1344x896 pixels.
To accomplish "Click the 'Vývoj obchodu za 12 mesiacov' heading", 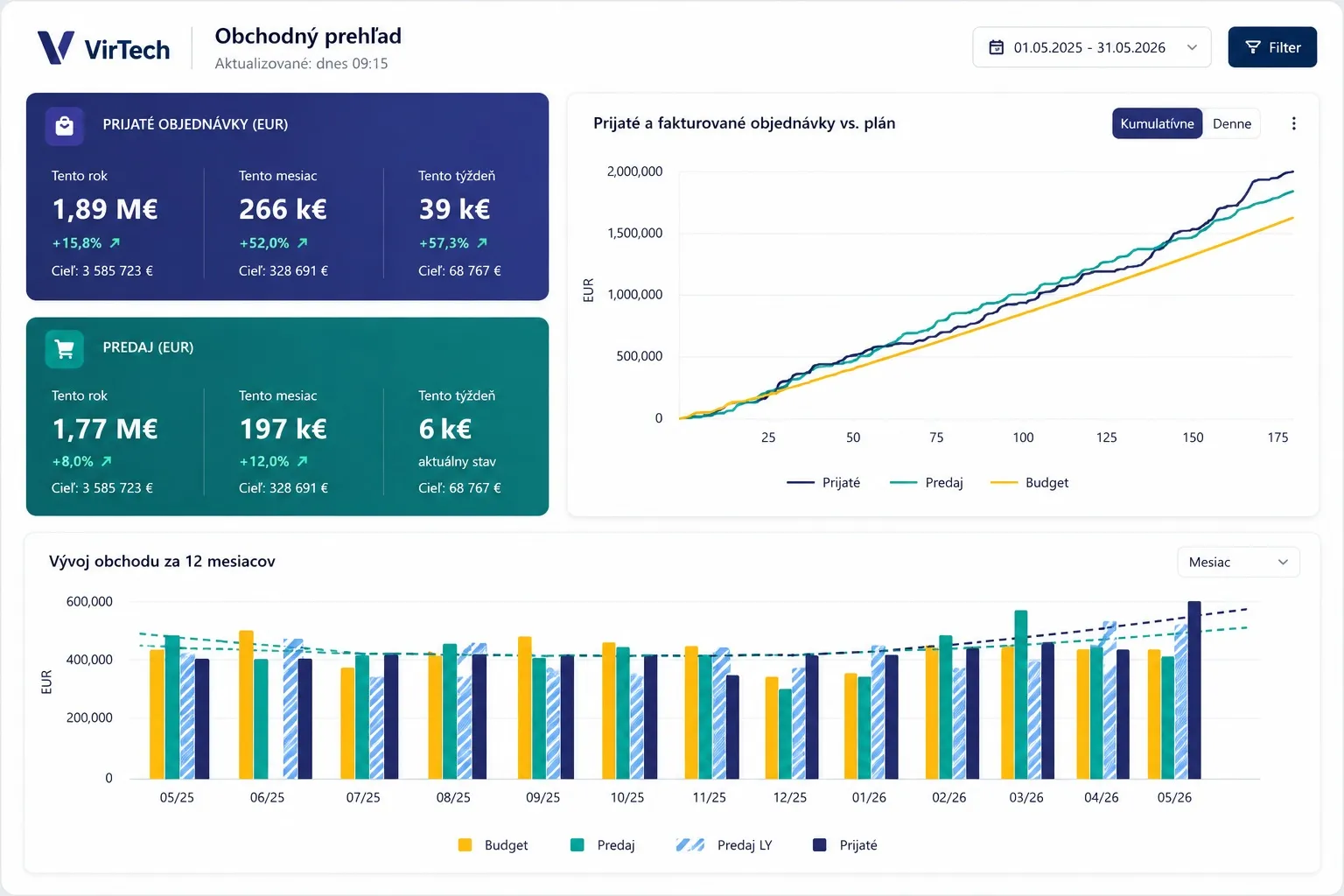I will pos(162,562).
